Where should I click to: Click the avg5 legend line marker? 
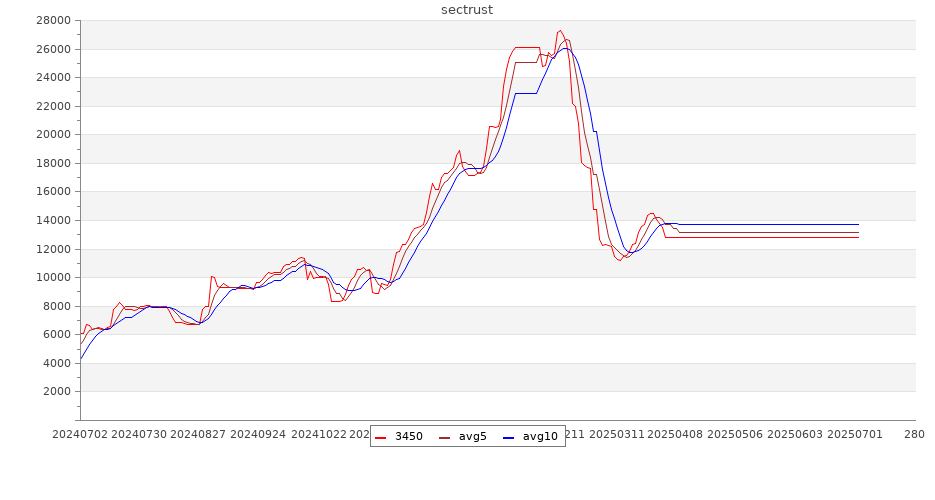pyautogui.click(x=444, y=436)
